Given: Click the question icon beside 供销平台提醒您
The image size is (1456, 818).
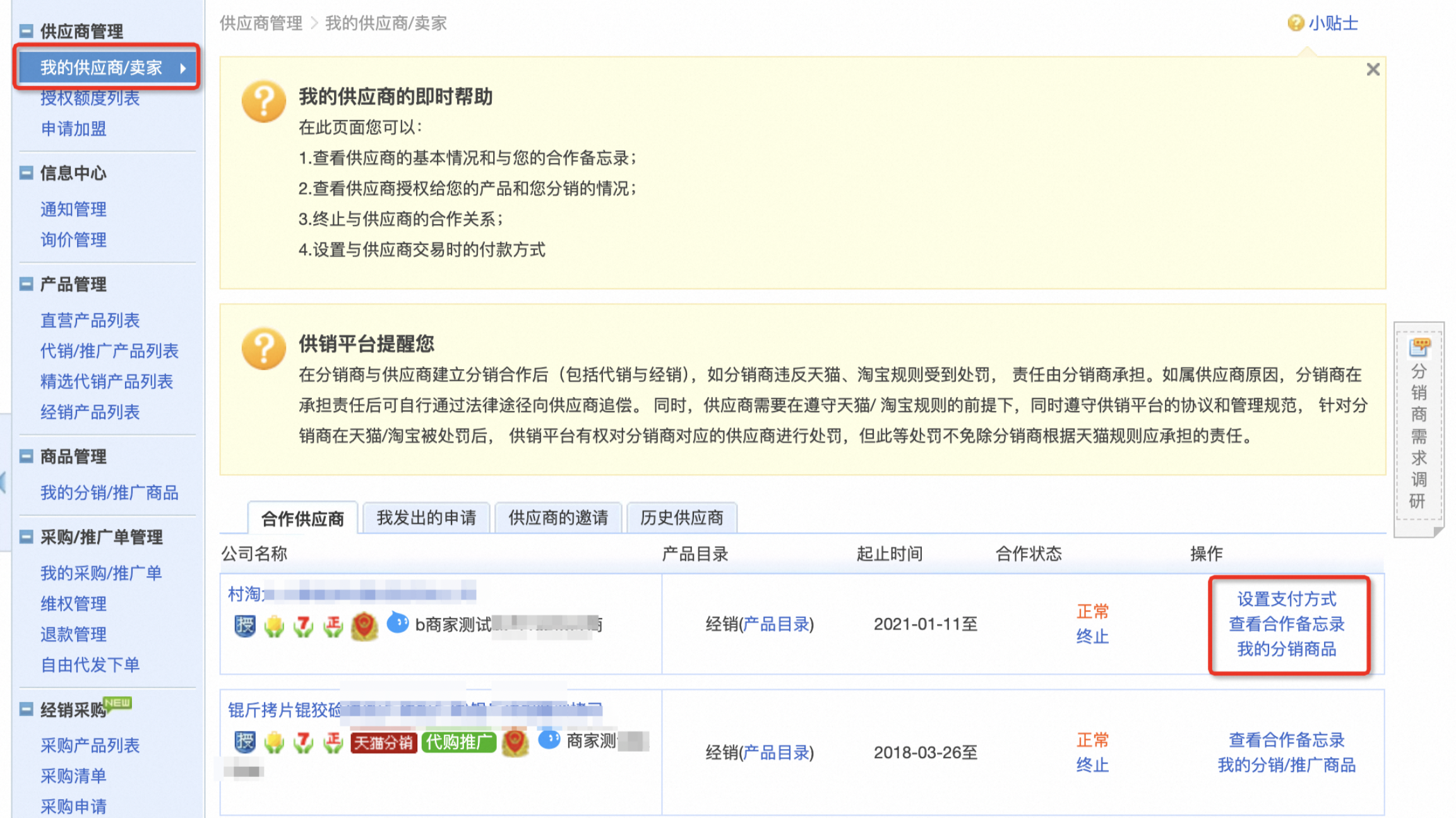Looking at the screenshot, I should pos(264,348).
